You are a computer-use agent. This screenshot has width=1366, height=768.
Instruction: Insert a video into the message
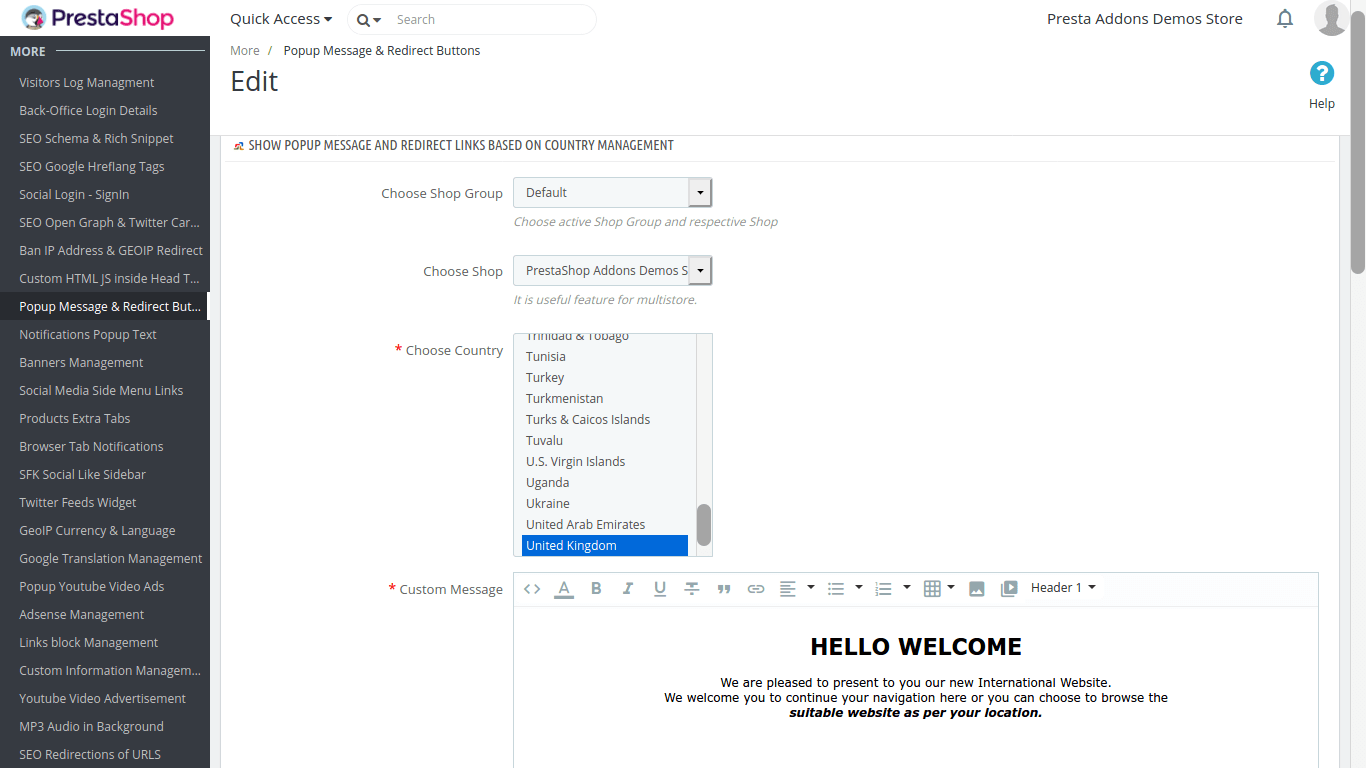1009,589
